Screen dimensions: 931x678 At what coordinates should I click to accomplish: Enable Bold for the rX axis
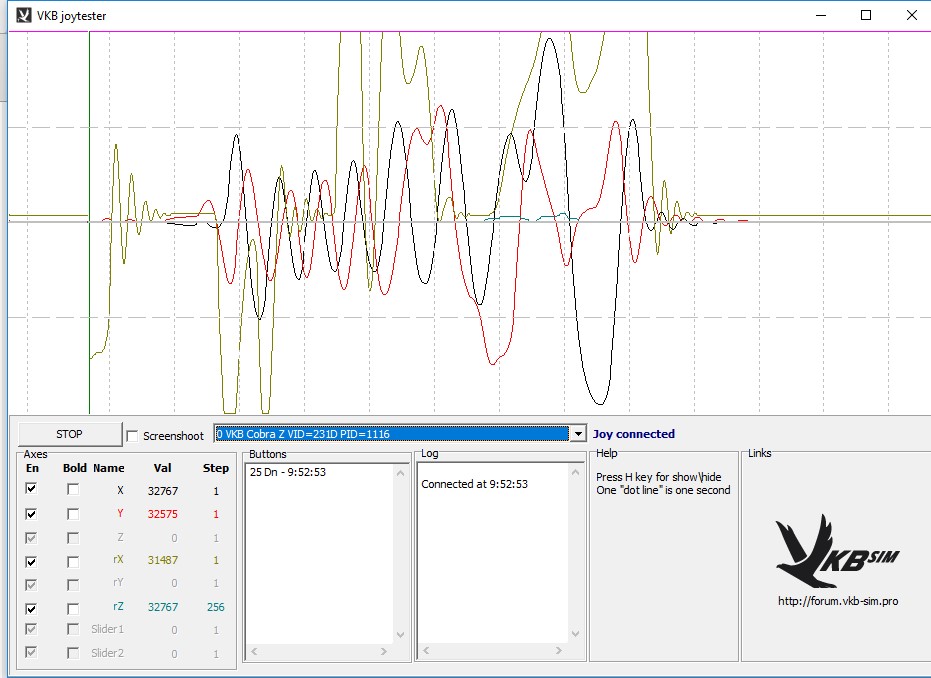(73, 562)
